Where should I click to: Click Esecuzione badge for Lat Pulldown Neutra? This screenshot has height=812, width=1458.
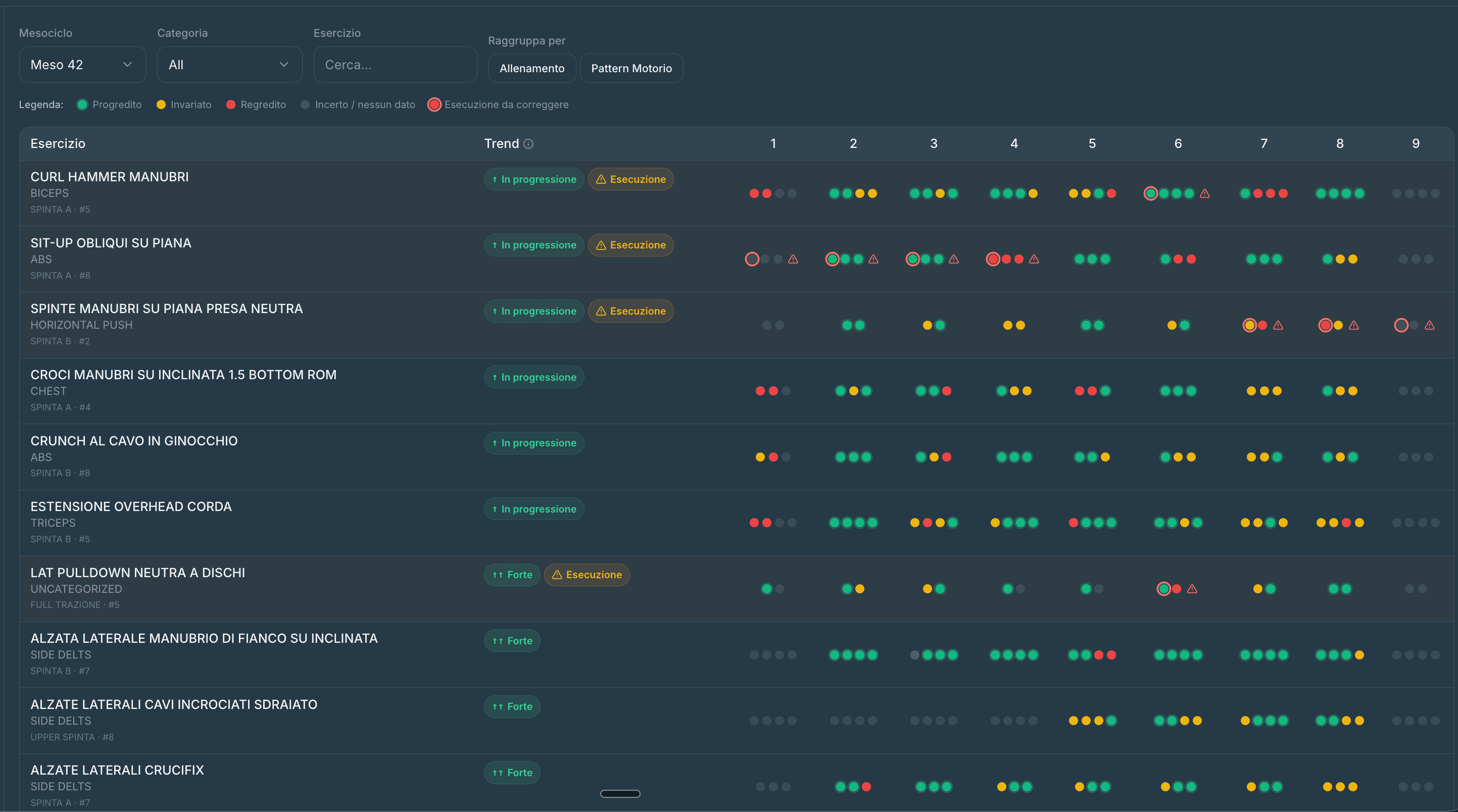click(587, 575)
